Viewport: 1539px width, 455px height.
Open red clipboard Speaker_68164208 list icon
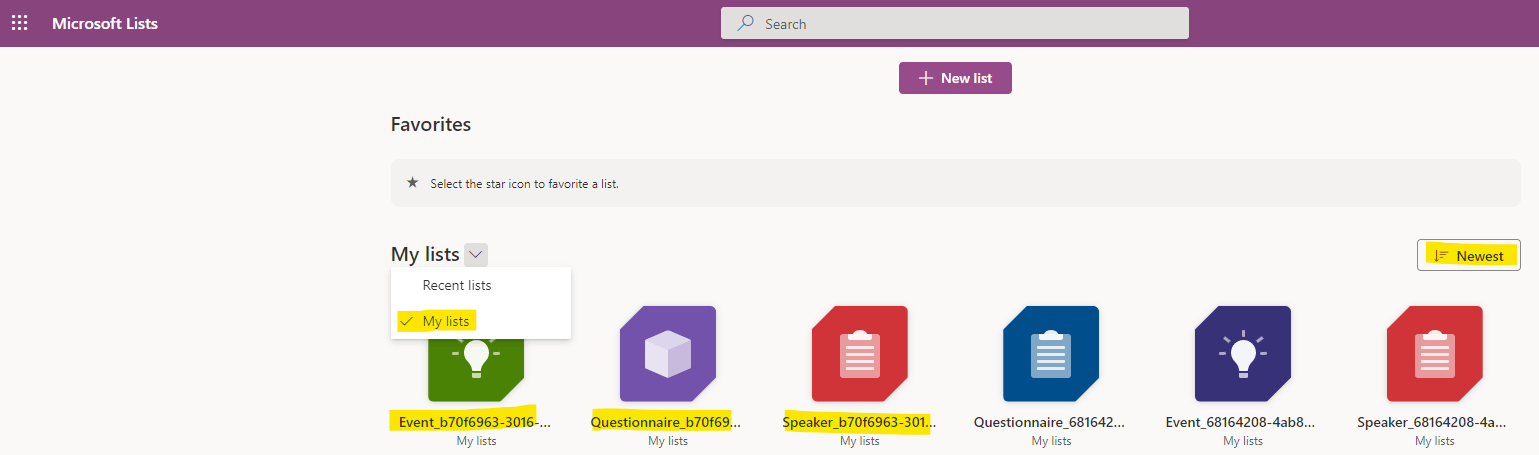[1435, 354]
